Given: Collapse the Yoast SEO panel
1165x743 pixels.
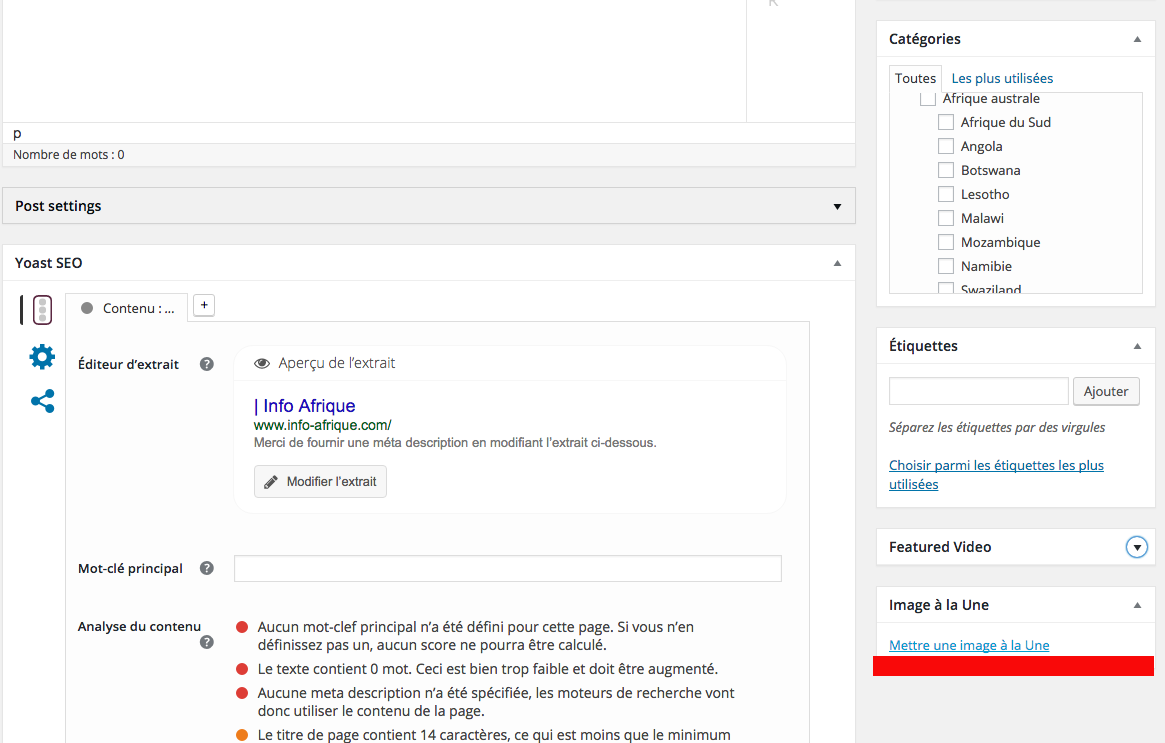Looking at the screenshot, I should 837,263.
